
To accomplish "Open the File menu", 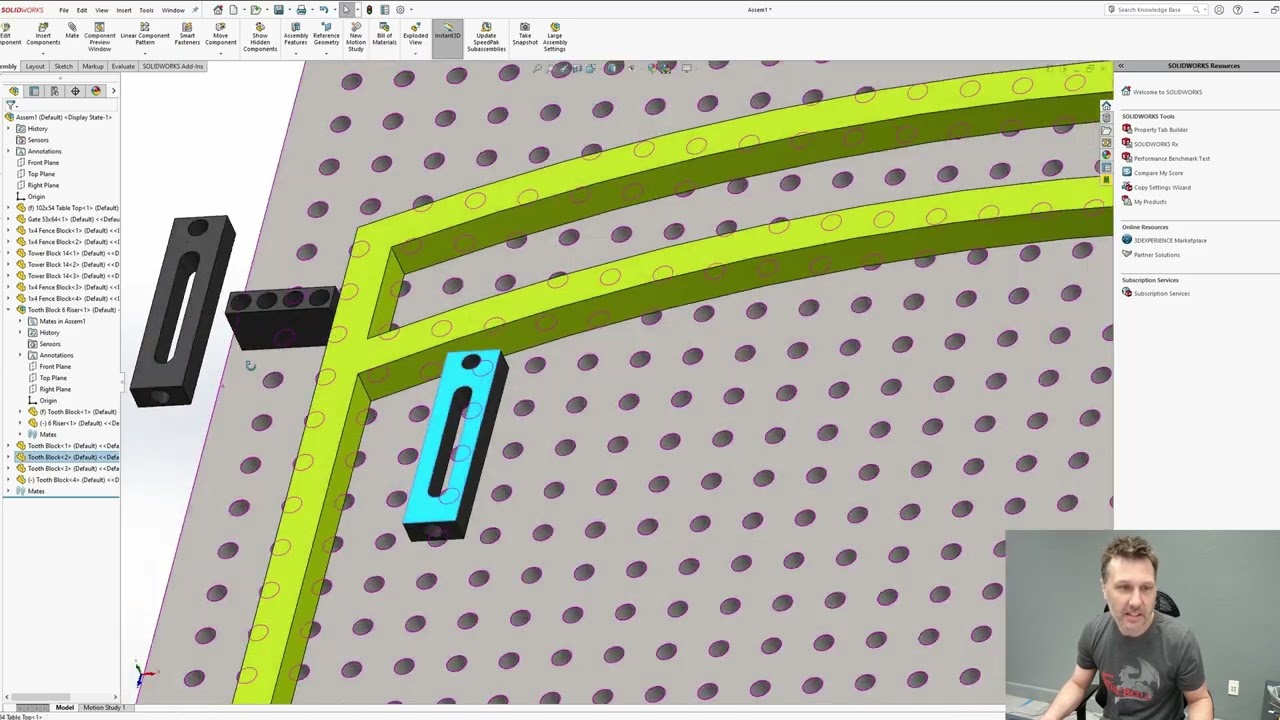I will point(63,10).
